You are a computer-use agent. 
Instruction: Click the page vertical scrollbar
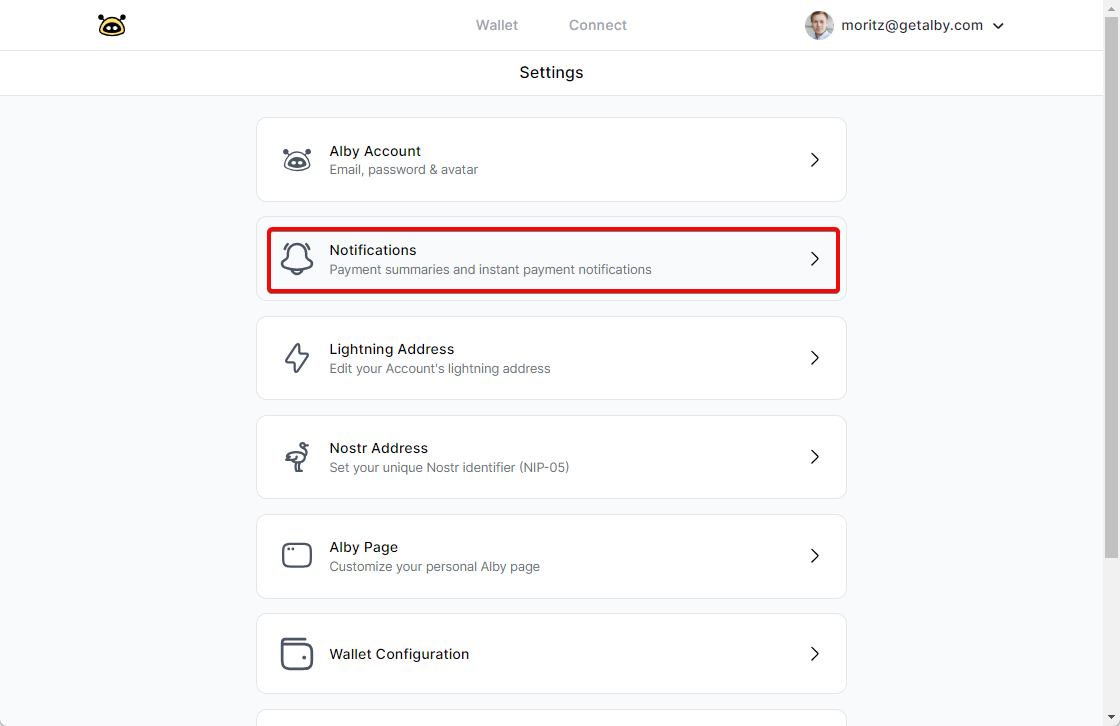coord(1111,290)
